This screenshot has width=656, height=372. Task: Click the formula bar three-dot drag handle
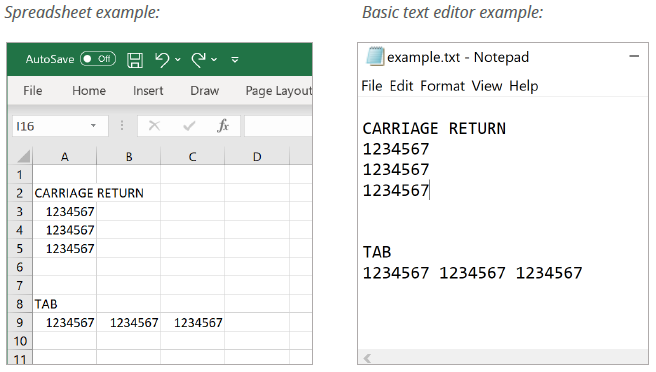click(x=122, y=126)
